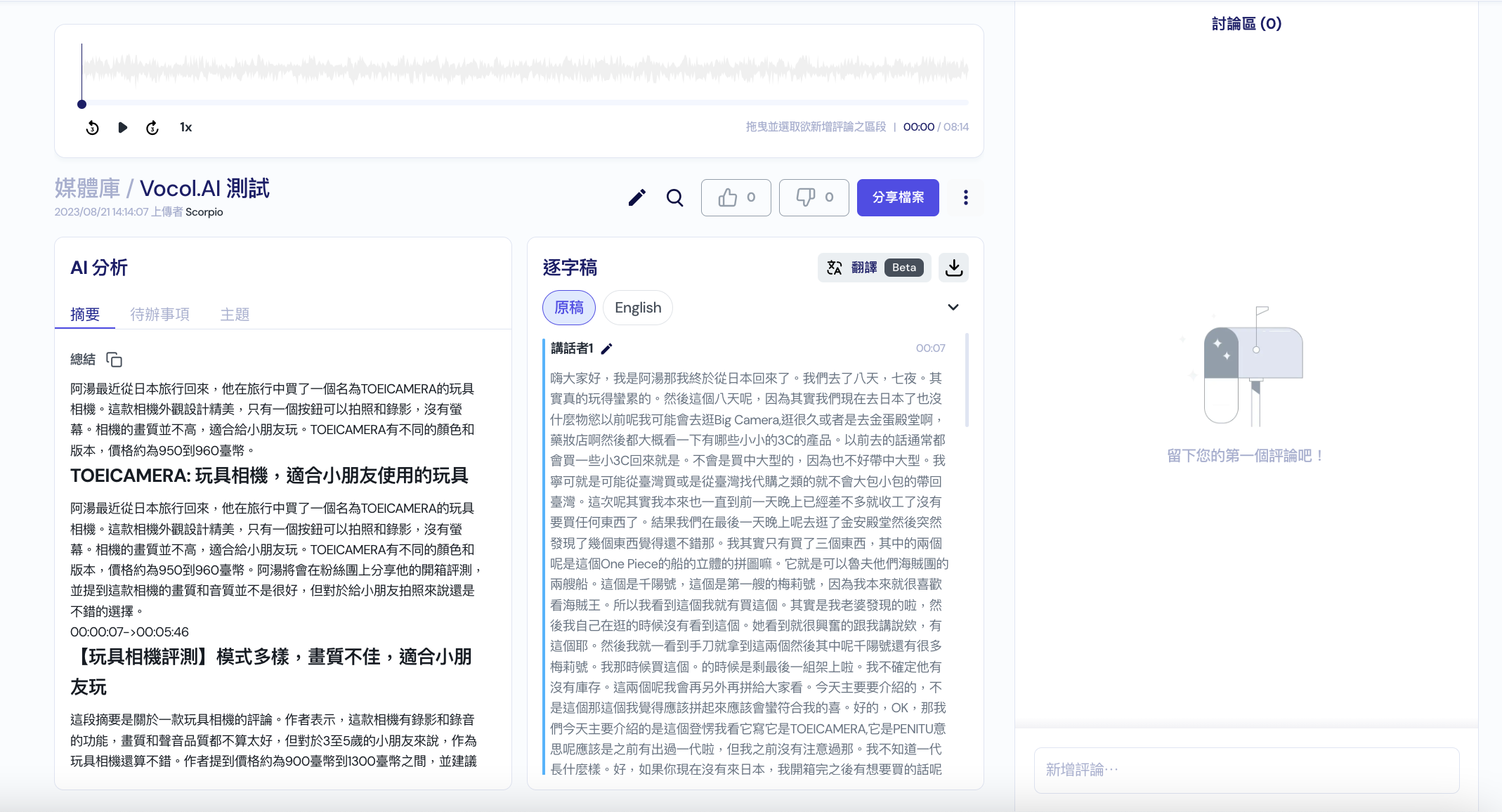Edit the file title with pencil icon
This screenshot has height=812, width=1502.
(636, 198)
